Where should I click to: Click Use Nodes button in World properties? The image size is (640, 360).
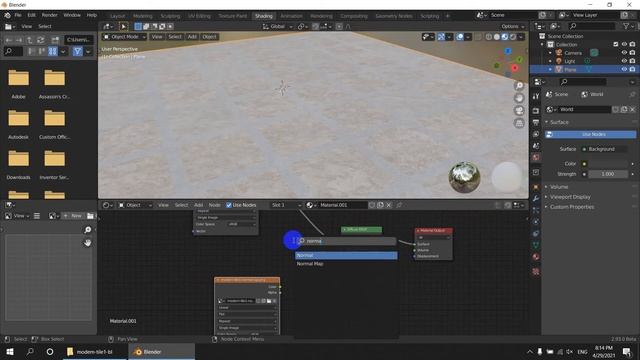click(591, 134)
